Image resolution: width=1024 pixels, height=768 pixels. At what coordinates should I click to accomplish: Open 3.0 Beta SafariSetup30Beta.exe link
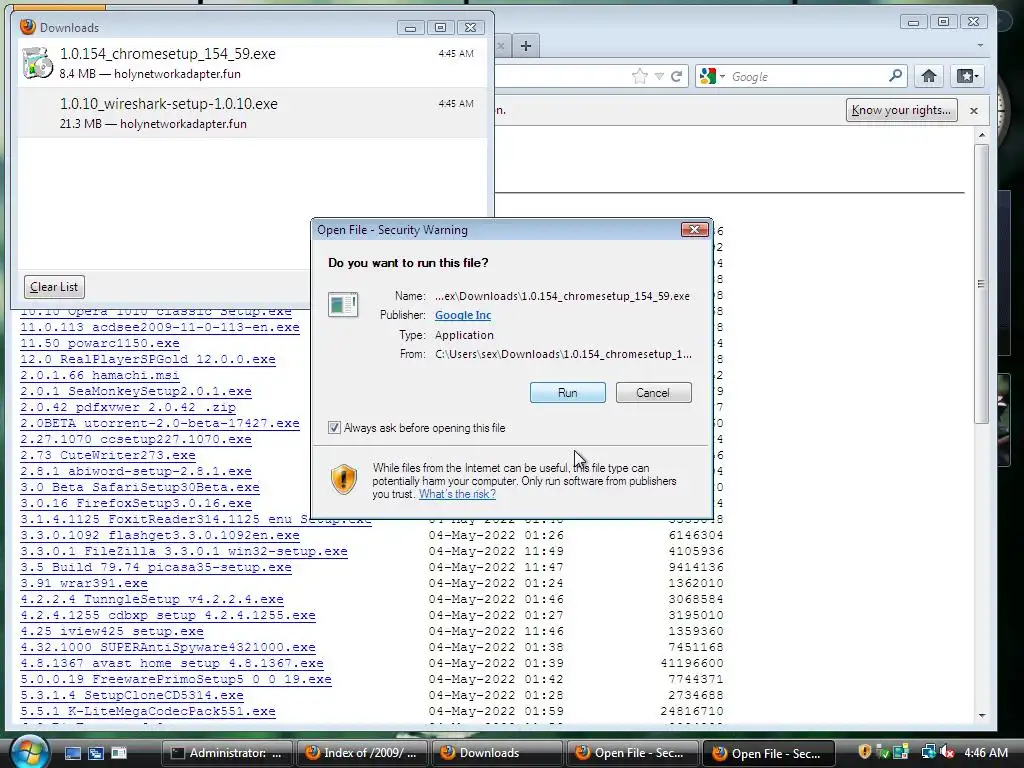(140, 487)
